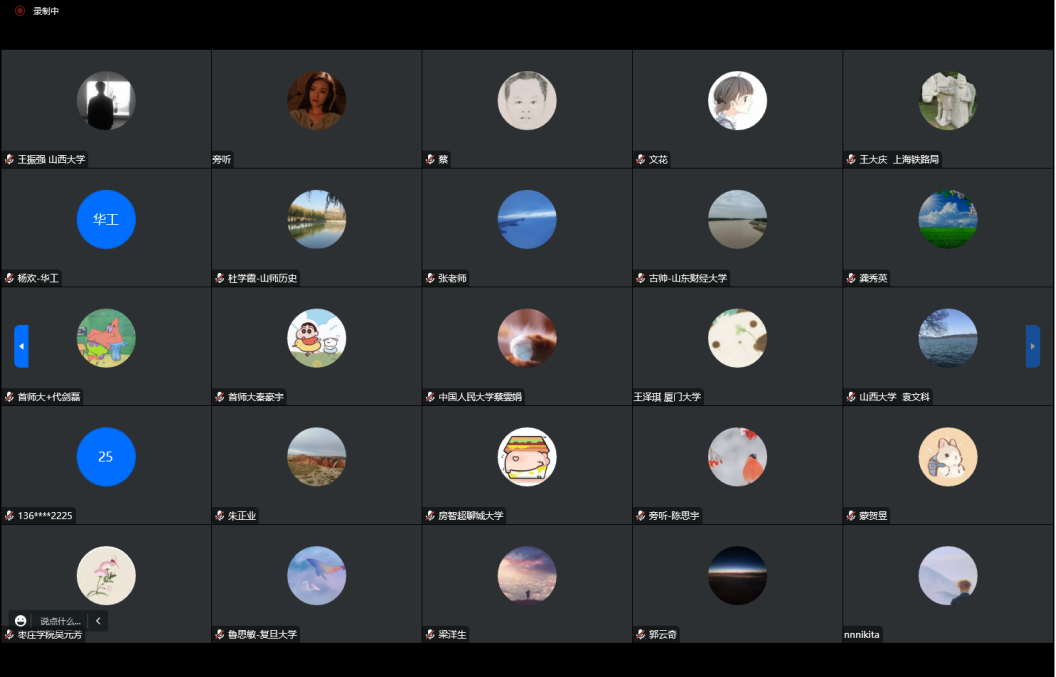Viewport: 1056px width, 677px height.
Task: Click muted mic icon next to 文花
Action: 640,159
